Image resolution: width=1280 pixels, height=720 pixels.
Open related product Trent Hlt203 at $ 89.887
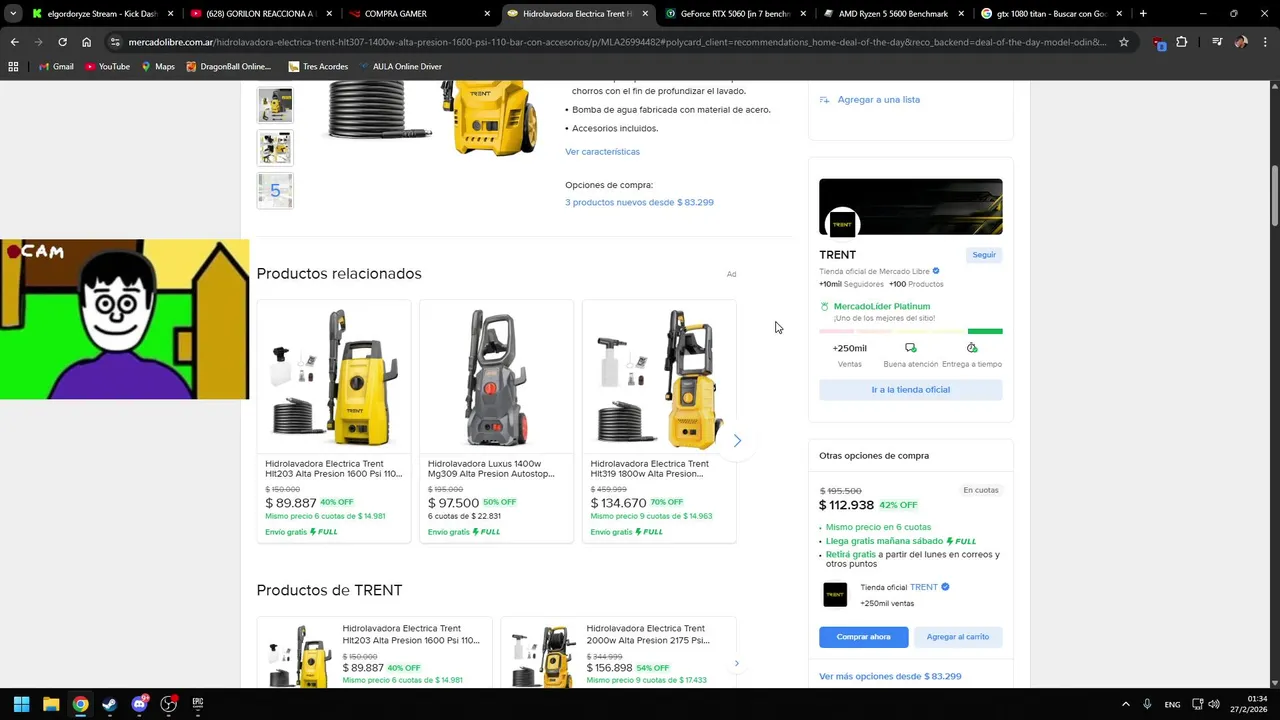[x=334, y=421]
